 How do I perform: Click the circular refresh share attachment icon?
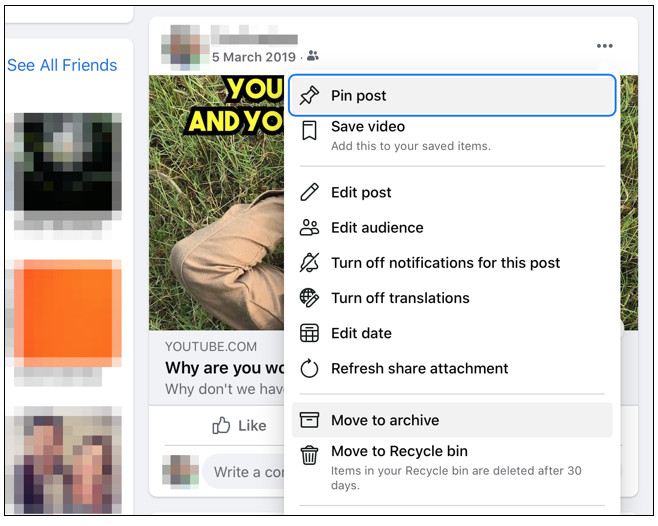pos(310,368)
